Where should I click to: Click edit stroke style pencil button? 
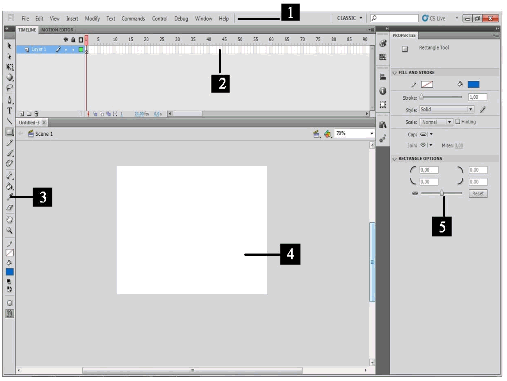point(482,109)
